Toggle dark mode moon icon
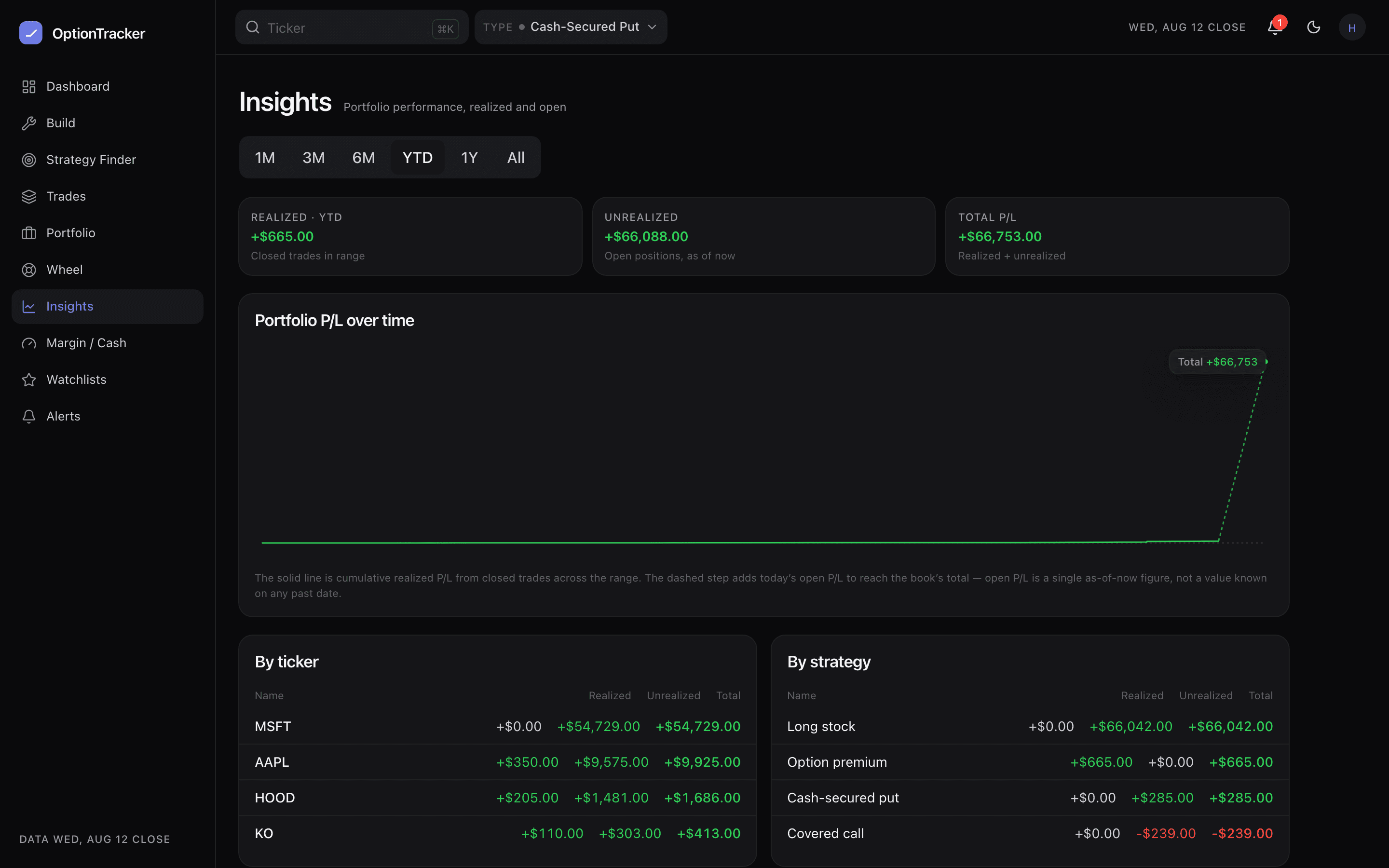 pyautogui.click(x=1314, y=27)
